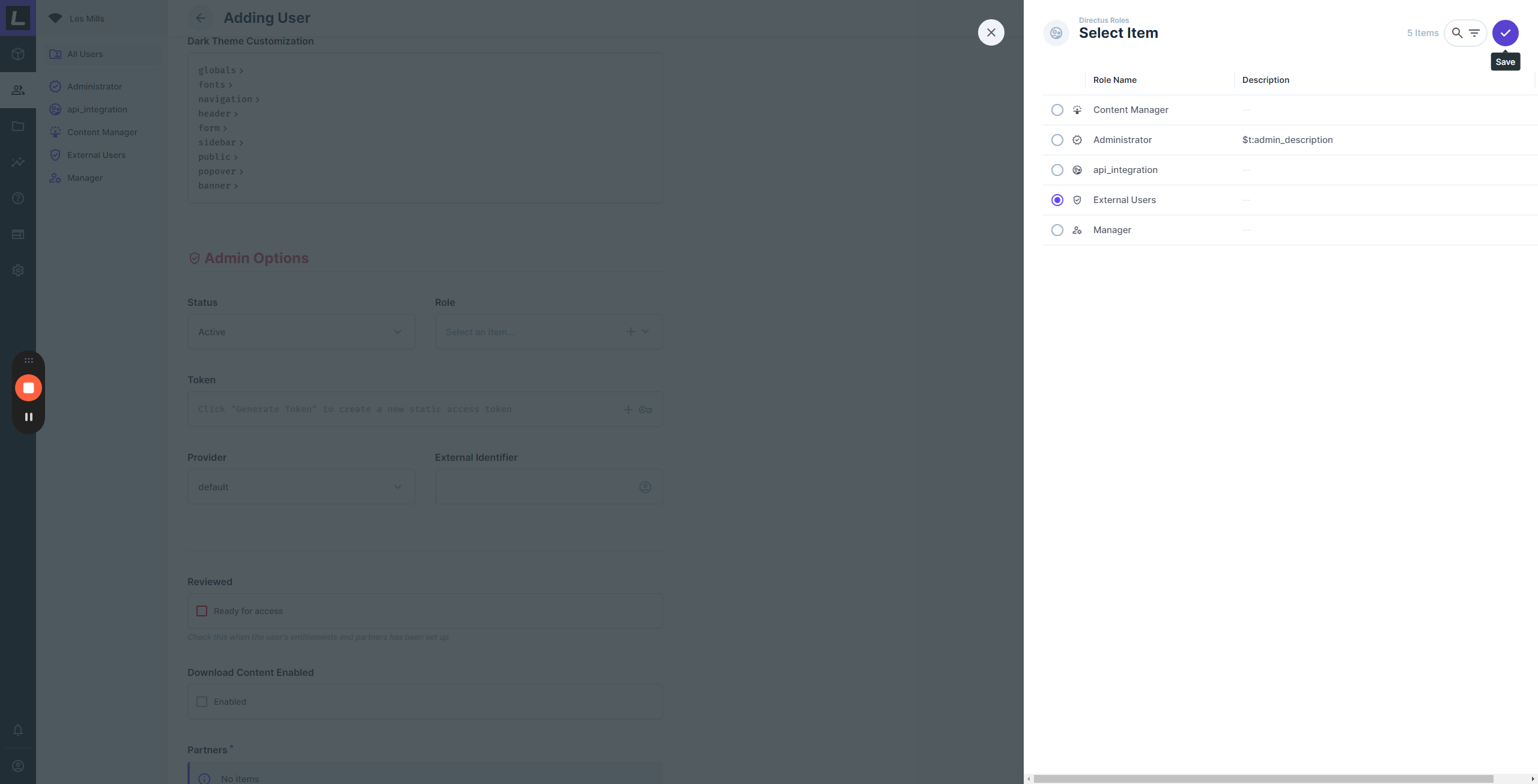Click the plus icon in Role field

click(631, 332)
